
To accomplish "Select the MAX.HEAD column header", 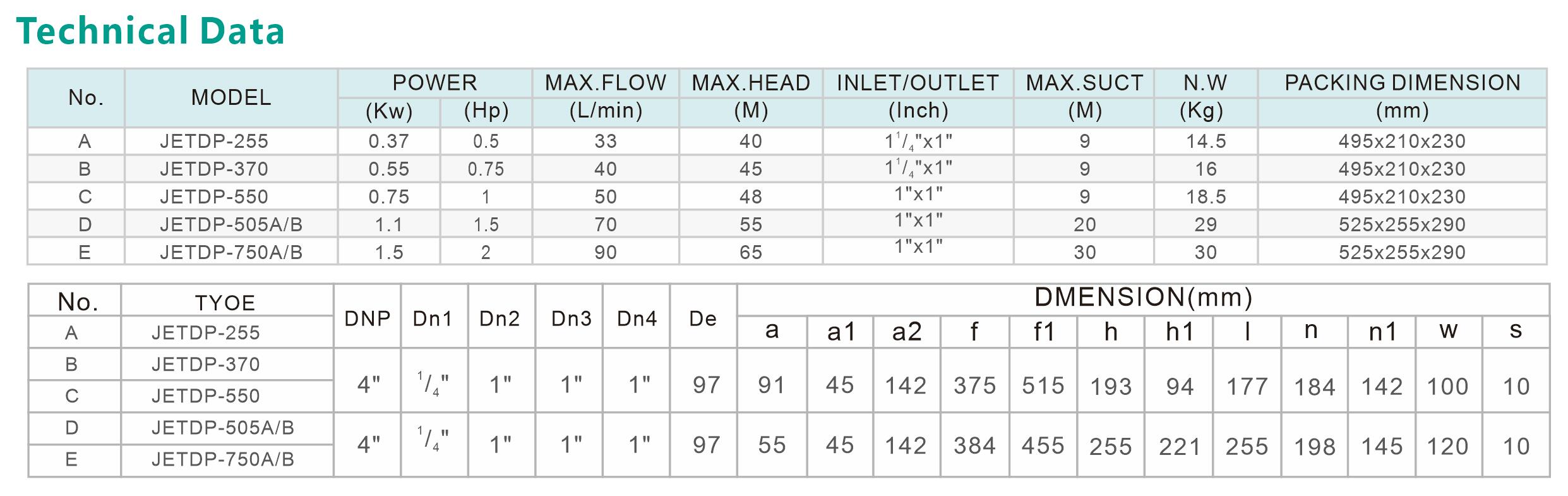I will (751, 83).
